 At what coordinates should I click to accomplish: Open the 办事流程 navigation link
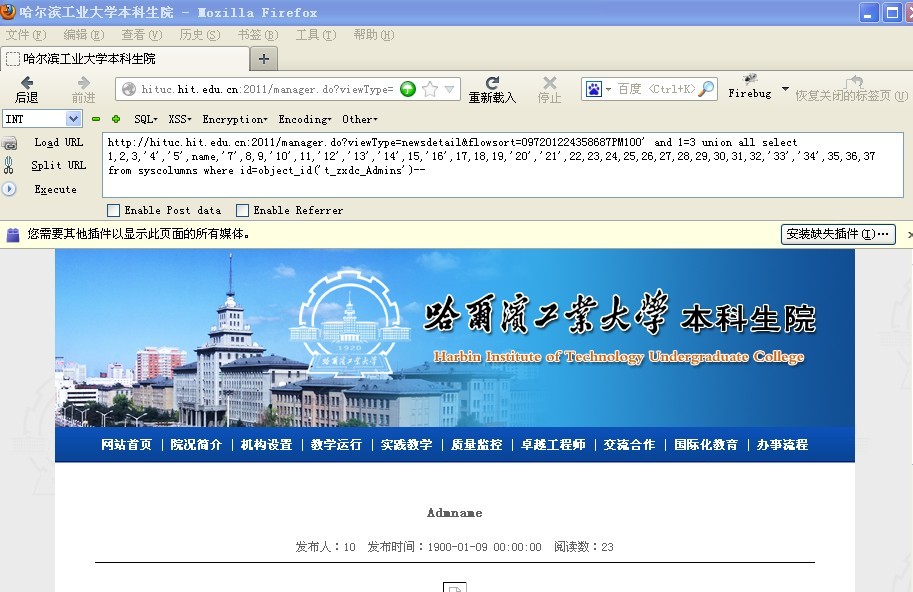coord(783,445)
